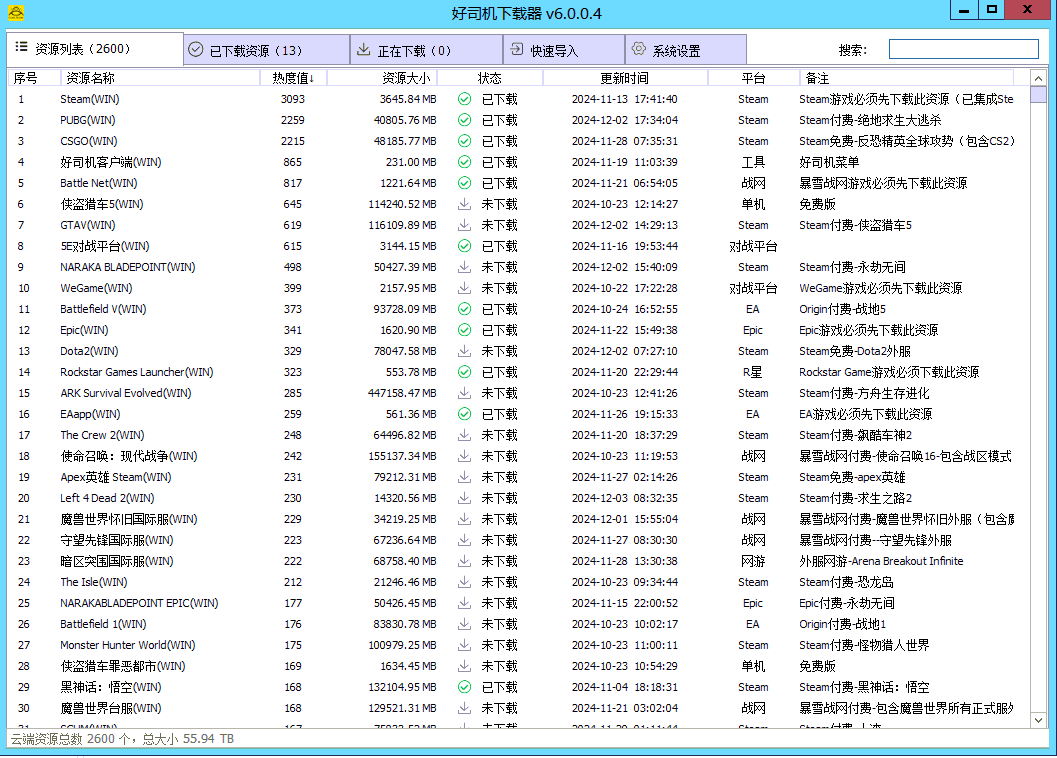Click the green status icon for 5E对战平台(WIN)

(464, 246)
